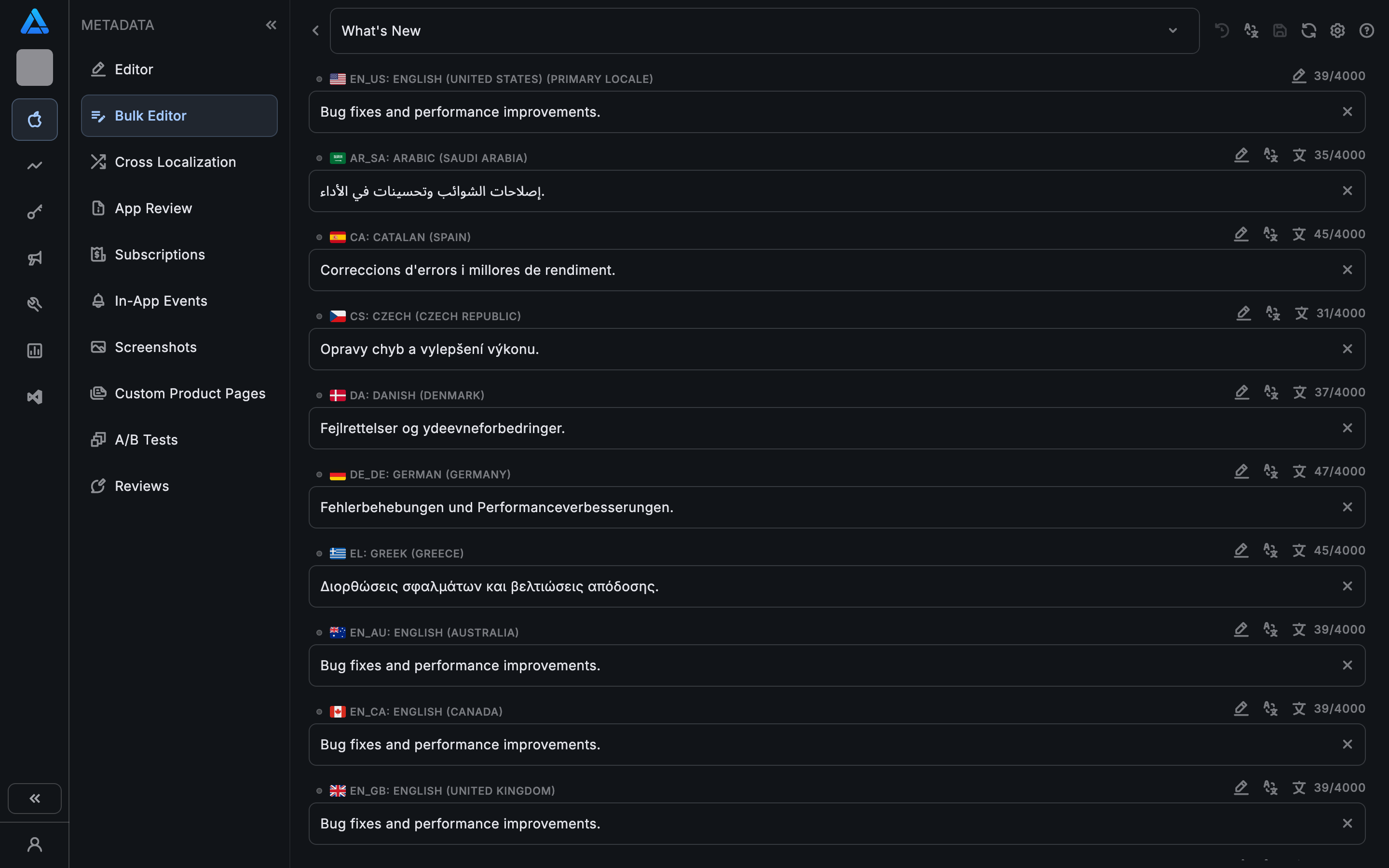Screen dimensions: 1389x868
Task: Toggle the Czech locale status dot
Action: pyautogui.click(x=319, y=316)
